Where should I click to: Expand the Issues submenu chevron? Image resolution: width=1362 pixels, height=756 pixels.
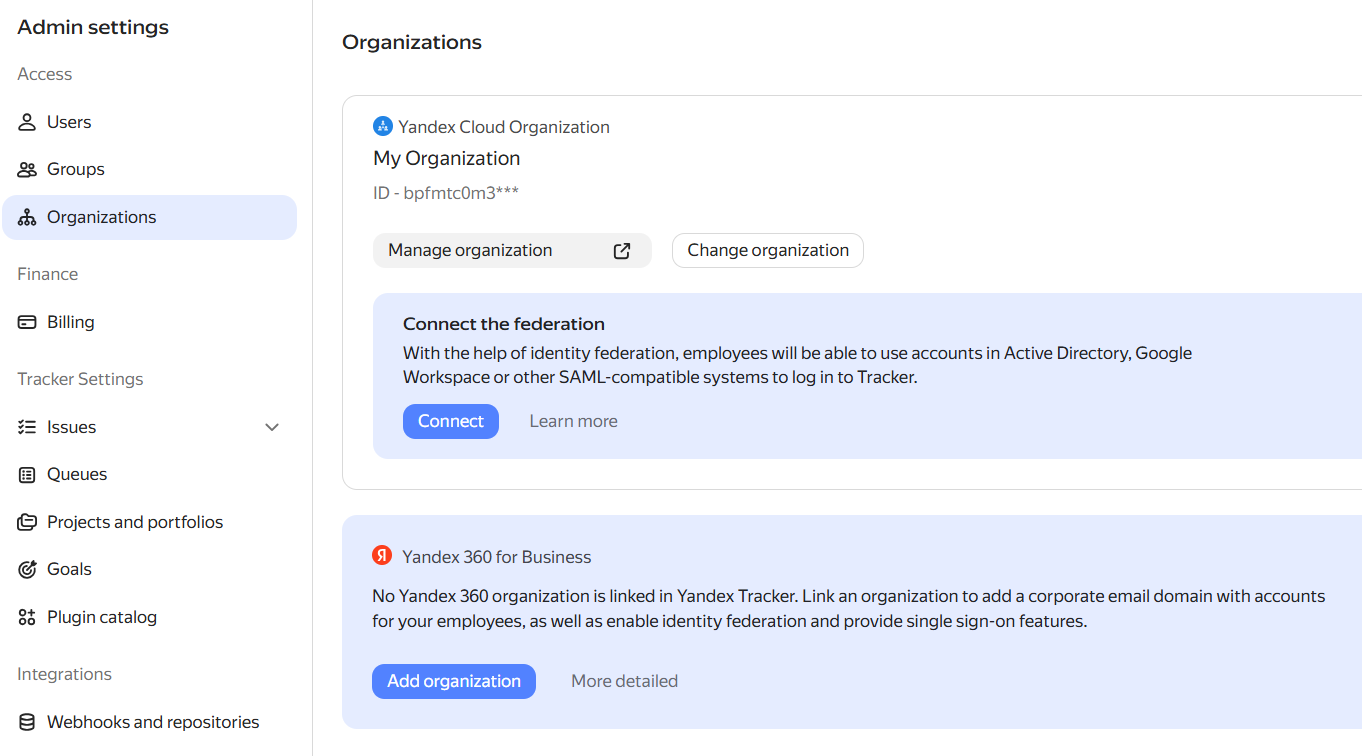[272, 427]
